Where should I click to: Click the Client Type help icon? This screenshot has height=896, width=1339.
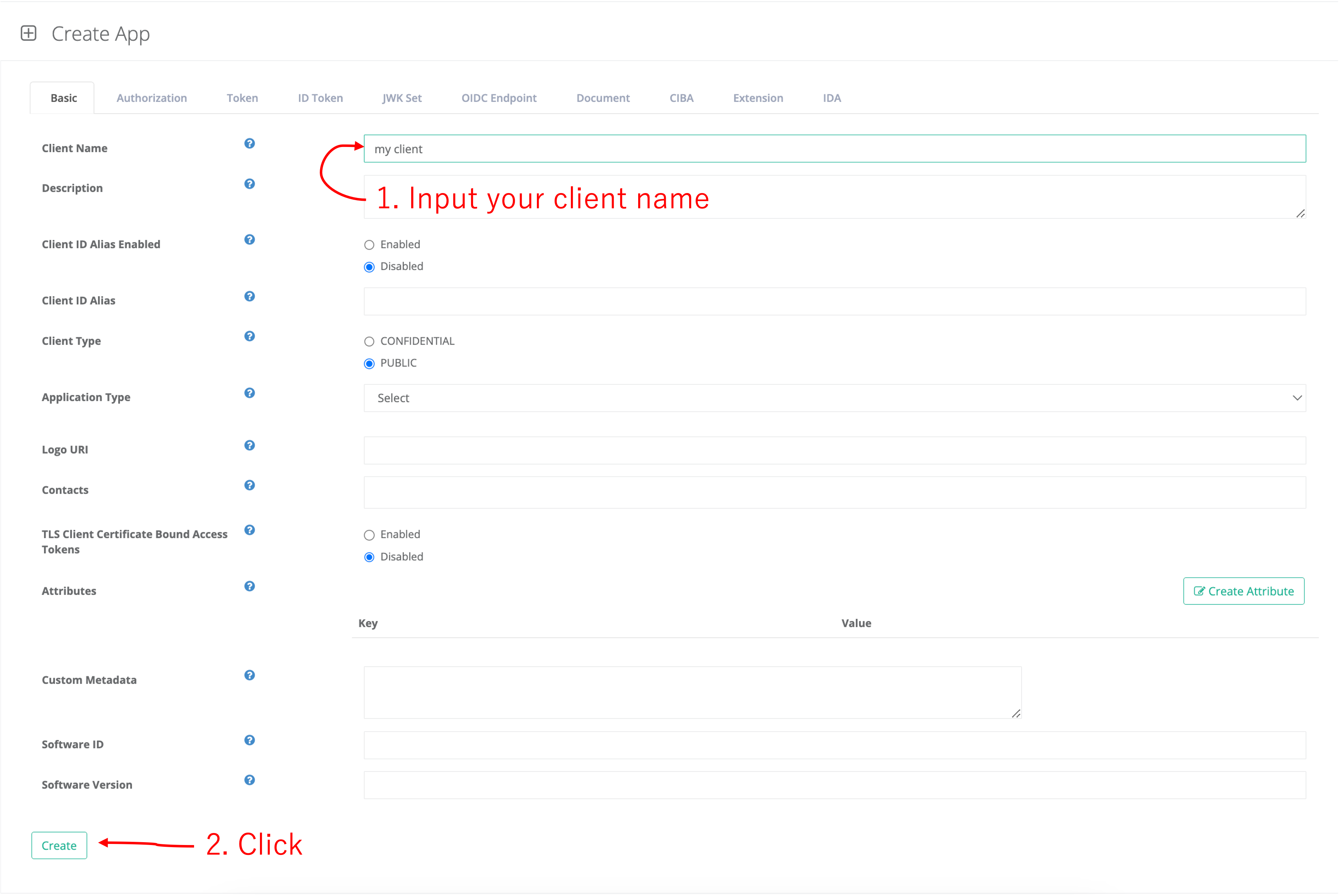pyautogui.click(x=250, y=336)
